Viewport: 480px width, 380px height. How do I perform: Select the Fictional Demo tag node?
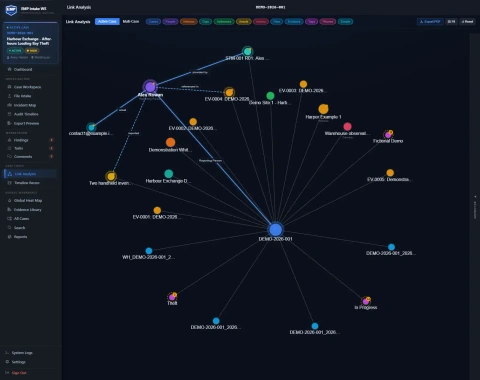tap(388, 135)
